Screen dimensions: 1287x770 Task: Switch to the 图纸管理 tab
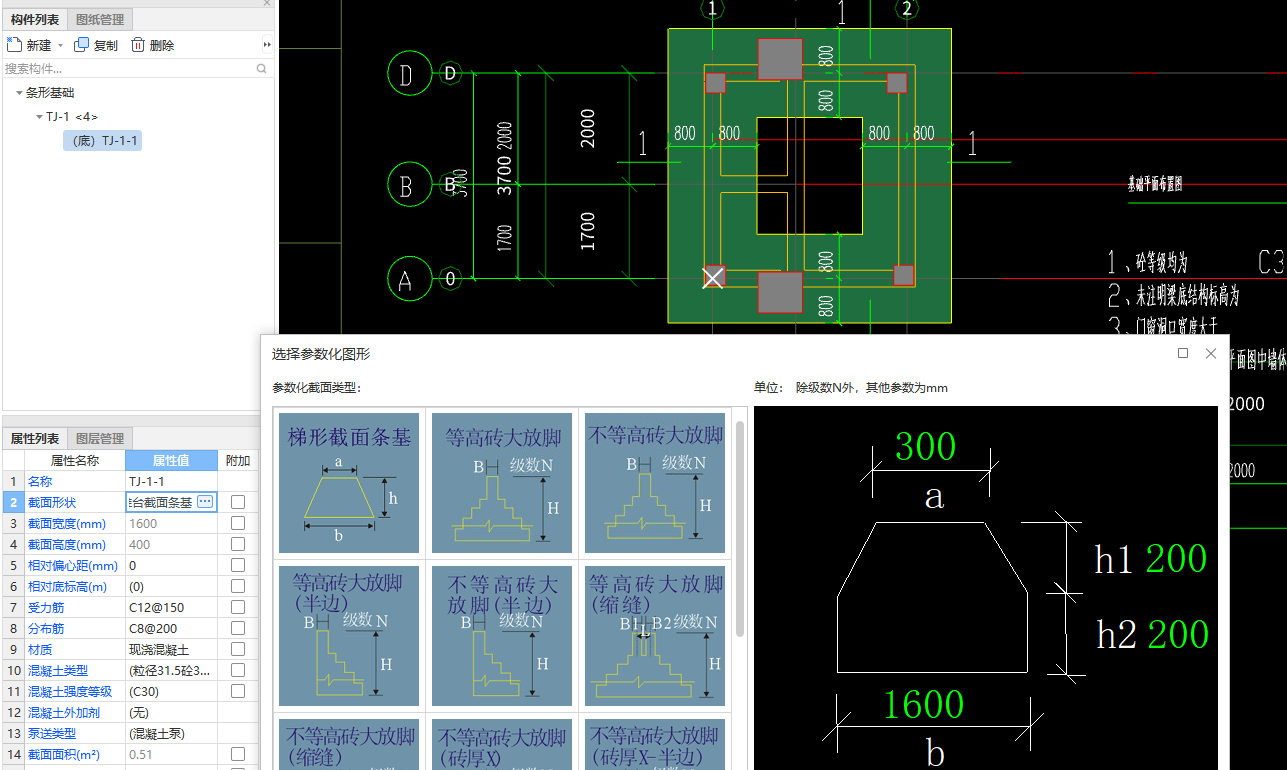(x=100, y=19)
